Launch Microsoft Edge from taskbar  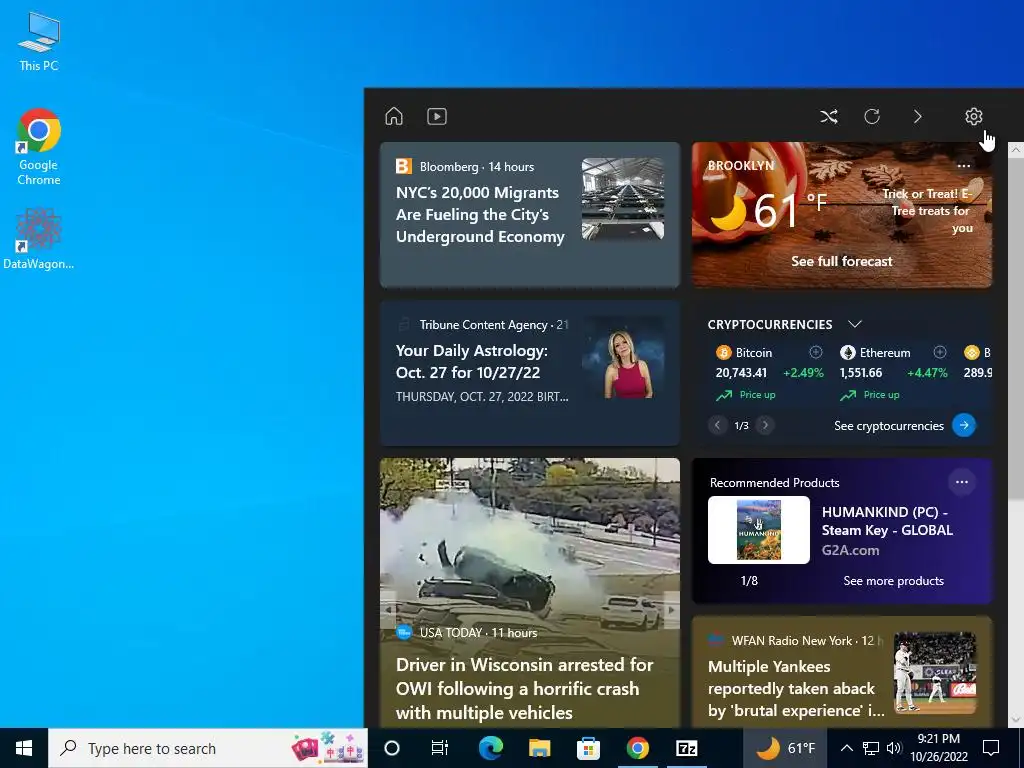click(x=490, y=748)
